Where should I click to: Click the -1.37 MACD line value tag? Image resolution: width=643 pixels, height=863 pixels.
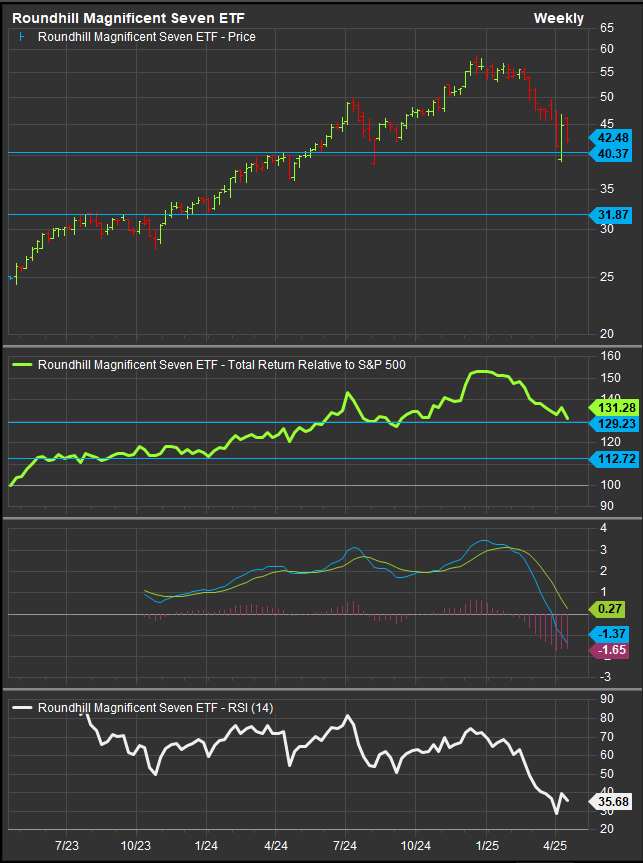point(609,633)
